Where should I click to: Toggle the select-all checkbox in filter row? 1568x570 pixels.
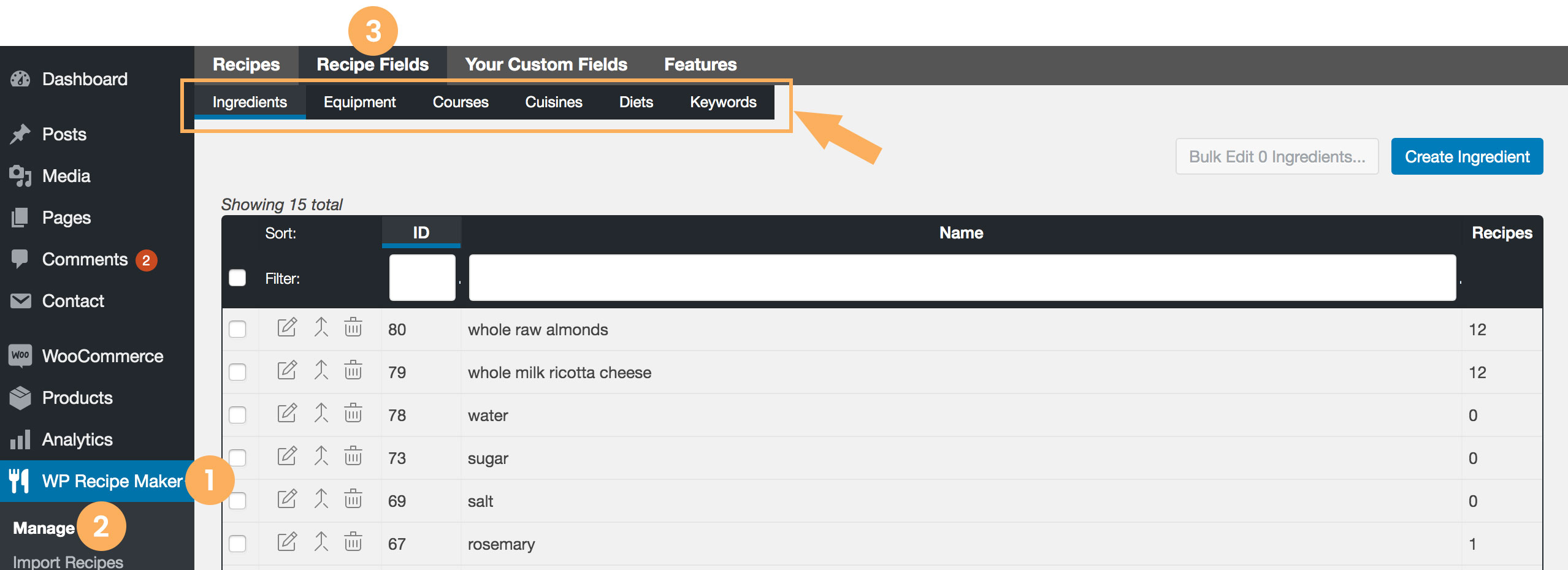tap(237, 278)
